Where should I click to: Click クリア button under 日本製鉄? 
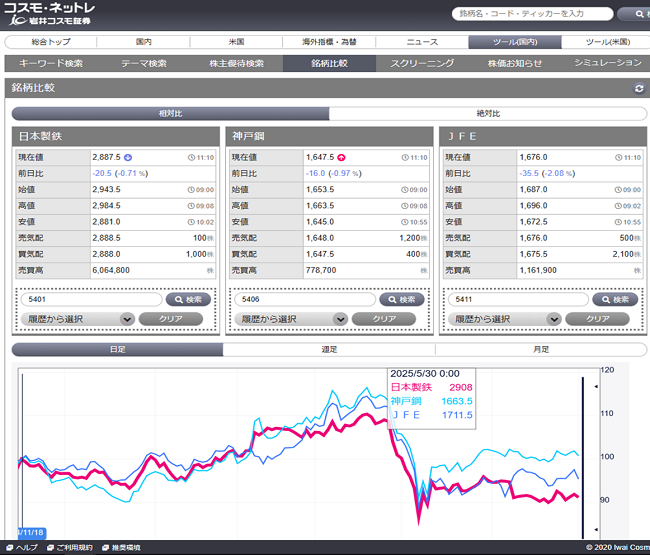click(171, 319)
